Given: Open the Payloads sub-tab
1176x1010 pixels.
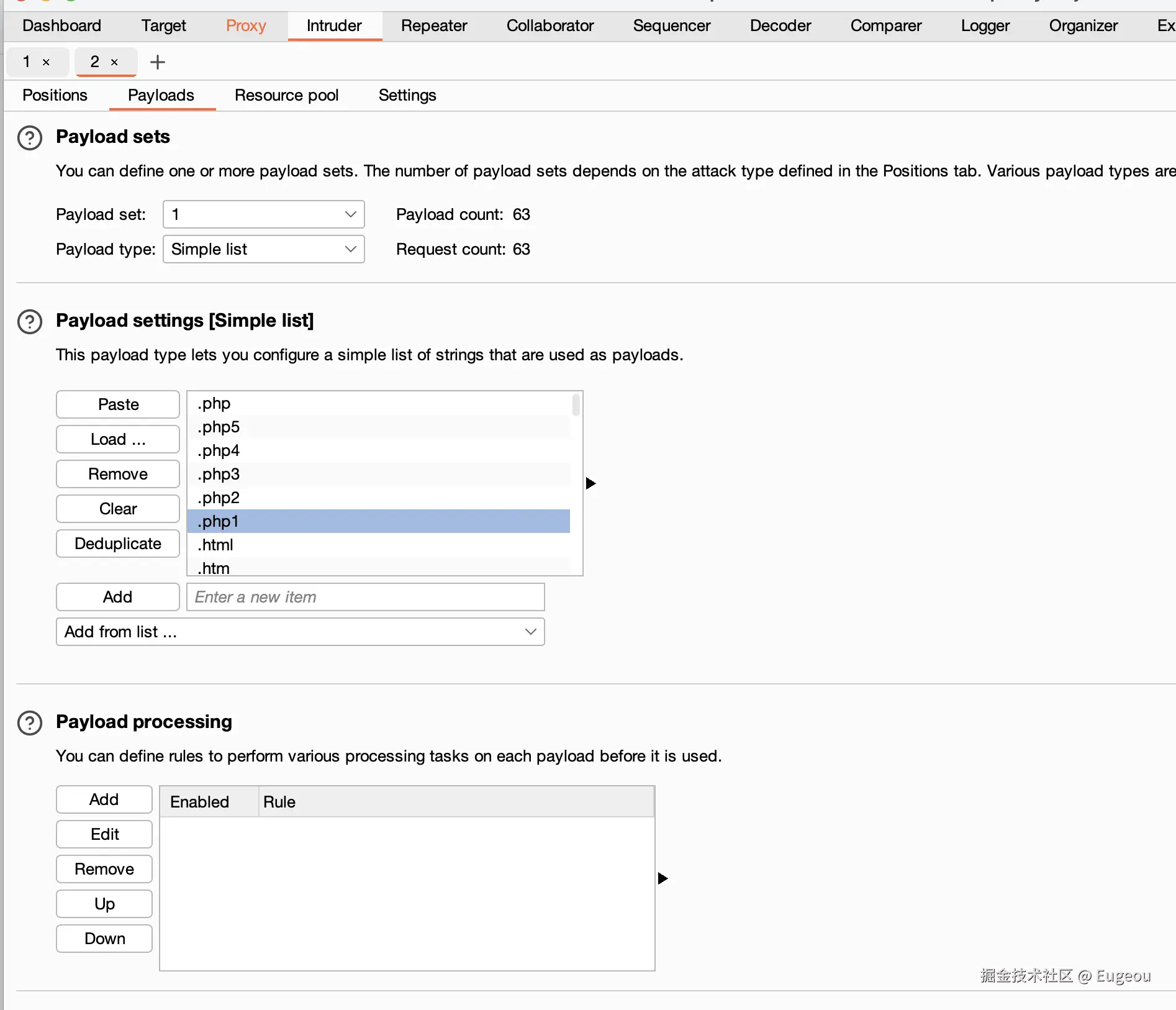Looking at the screenshot, I should click(x=161, y=95).
